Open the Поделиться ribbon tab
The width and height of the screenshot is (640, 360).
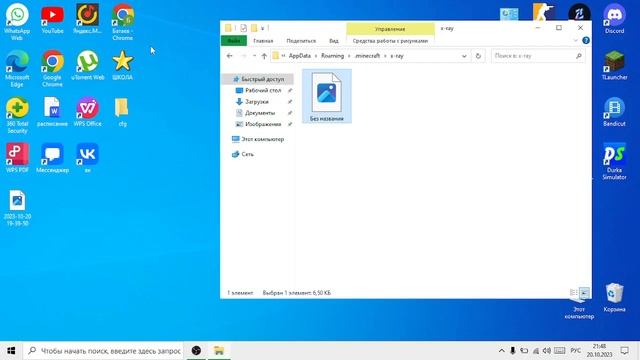point(301,41)
